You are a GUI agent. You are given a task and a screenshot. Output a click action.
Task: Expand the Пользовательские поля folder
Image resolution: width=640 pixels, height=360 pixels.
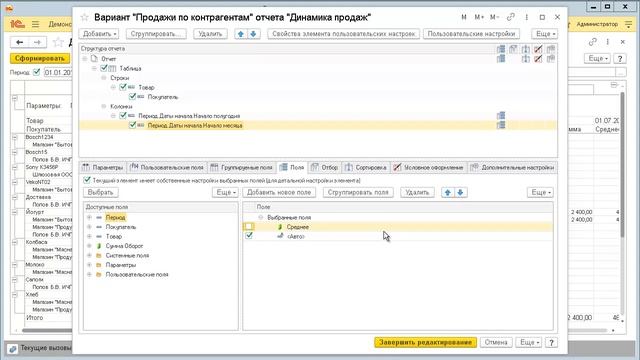(x=89, y=275)
